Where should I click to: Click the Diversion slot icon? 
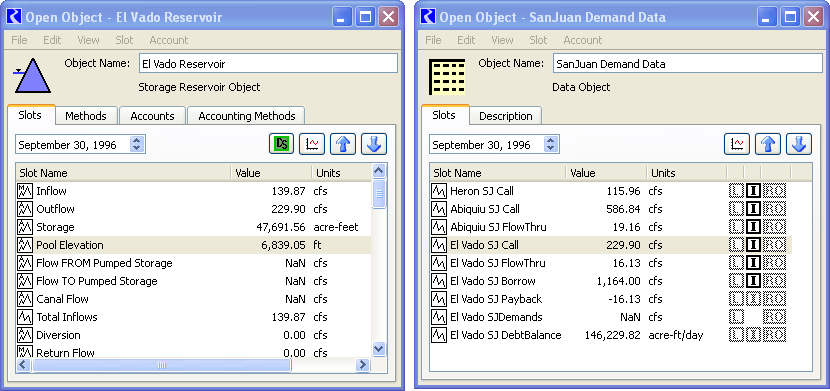coord(25,335)
